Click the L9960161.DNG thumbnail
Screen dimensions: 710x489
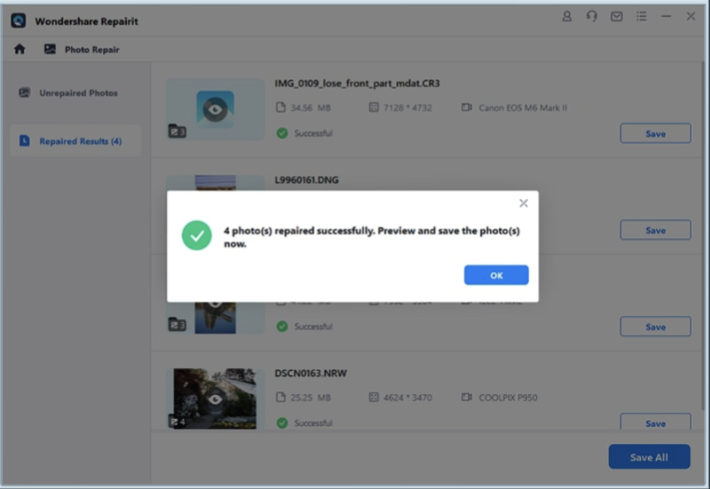point(215,183)
